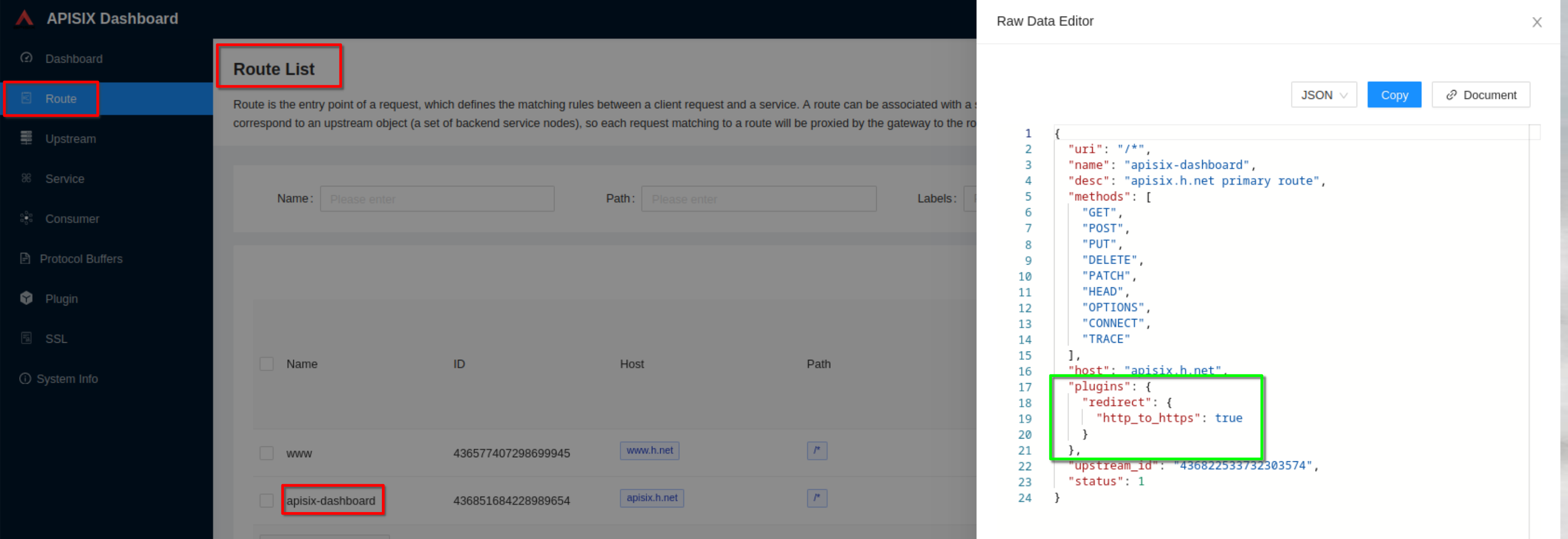Toggle the select-all checkbox in table header

pyautogui.click(x=267, y=364)
